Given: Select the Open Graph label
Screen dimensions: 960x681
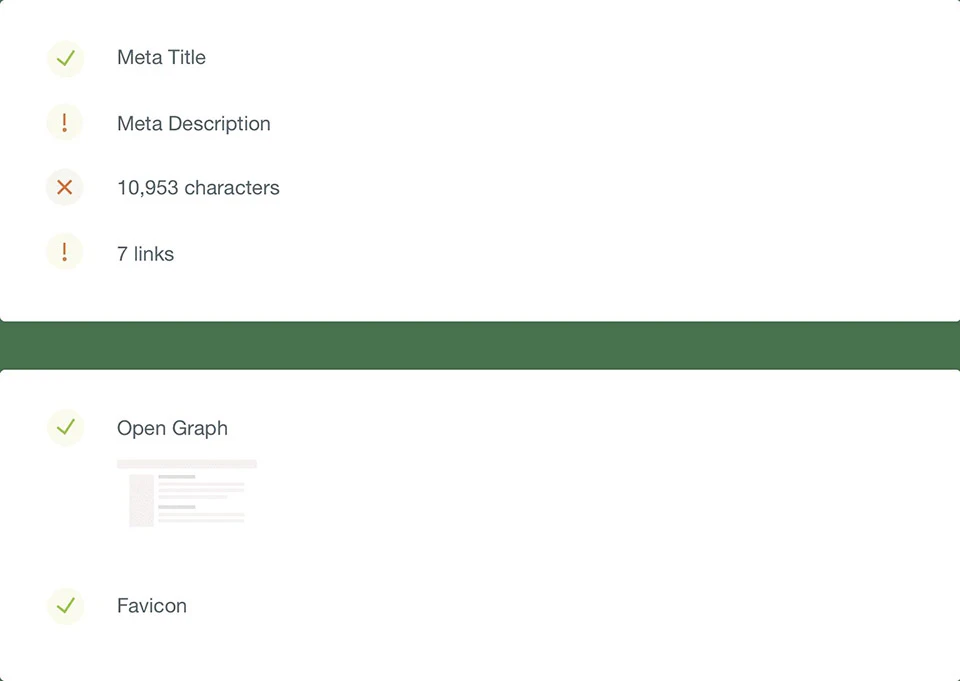Looking at the screenshot, I should point(172,428).
